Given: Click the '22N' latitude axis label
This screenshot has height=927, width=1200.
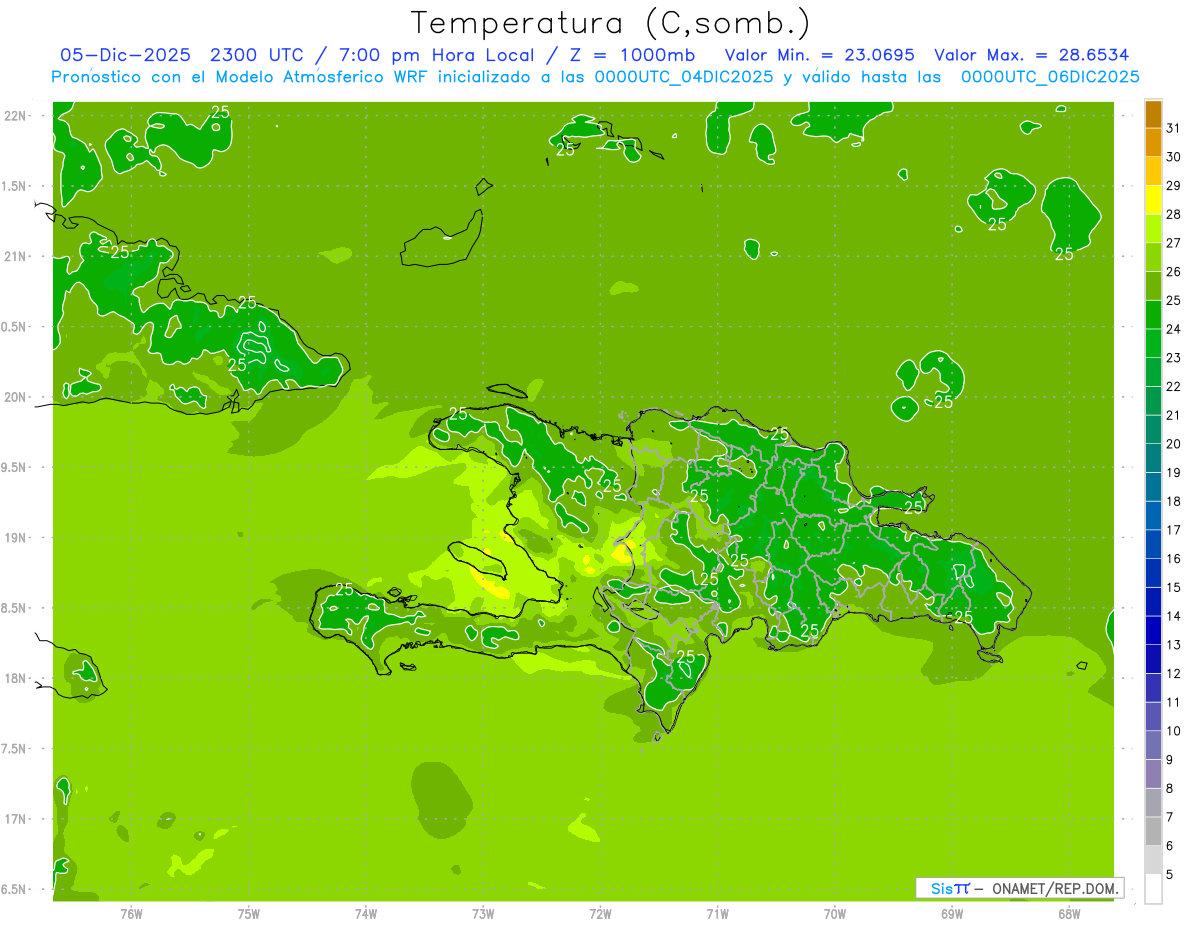Looking at the screenshot, I should coord(16,116).
